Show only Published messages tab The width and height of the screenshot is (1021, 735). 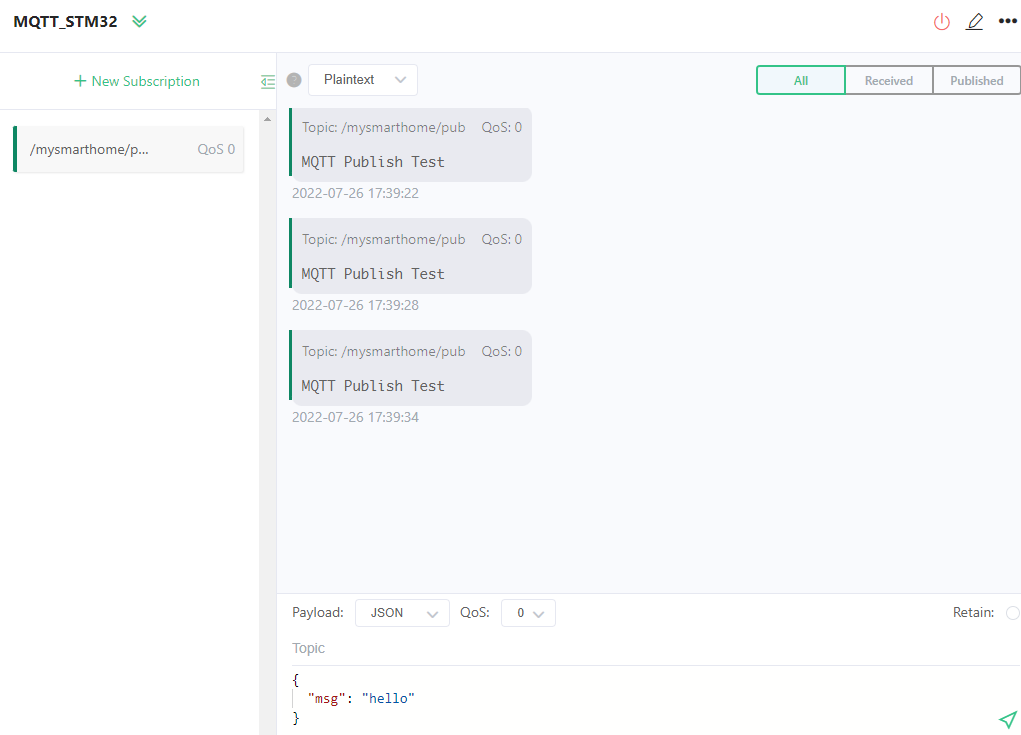tap(976, 80)
